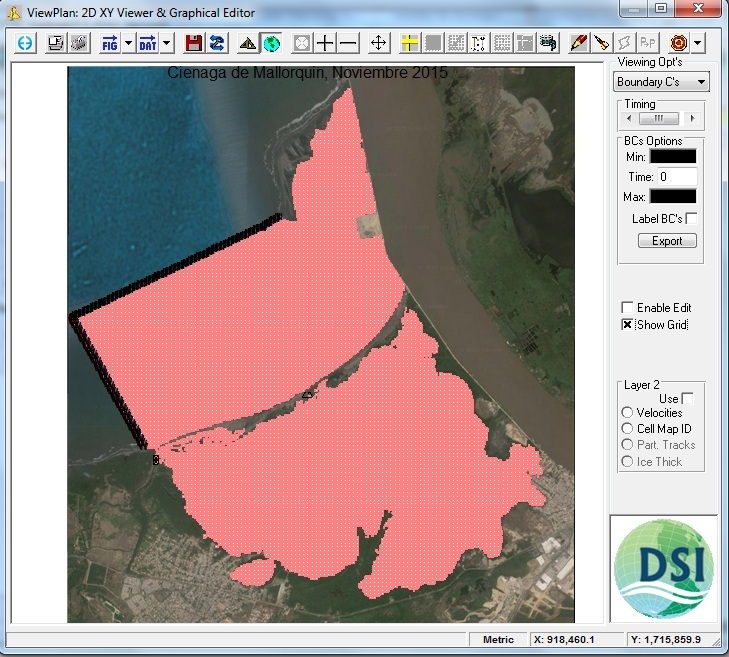Open the DAT export dropdown arrow
This screenshot has width=729, height=657.
166,43
